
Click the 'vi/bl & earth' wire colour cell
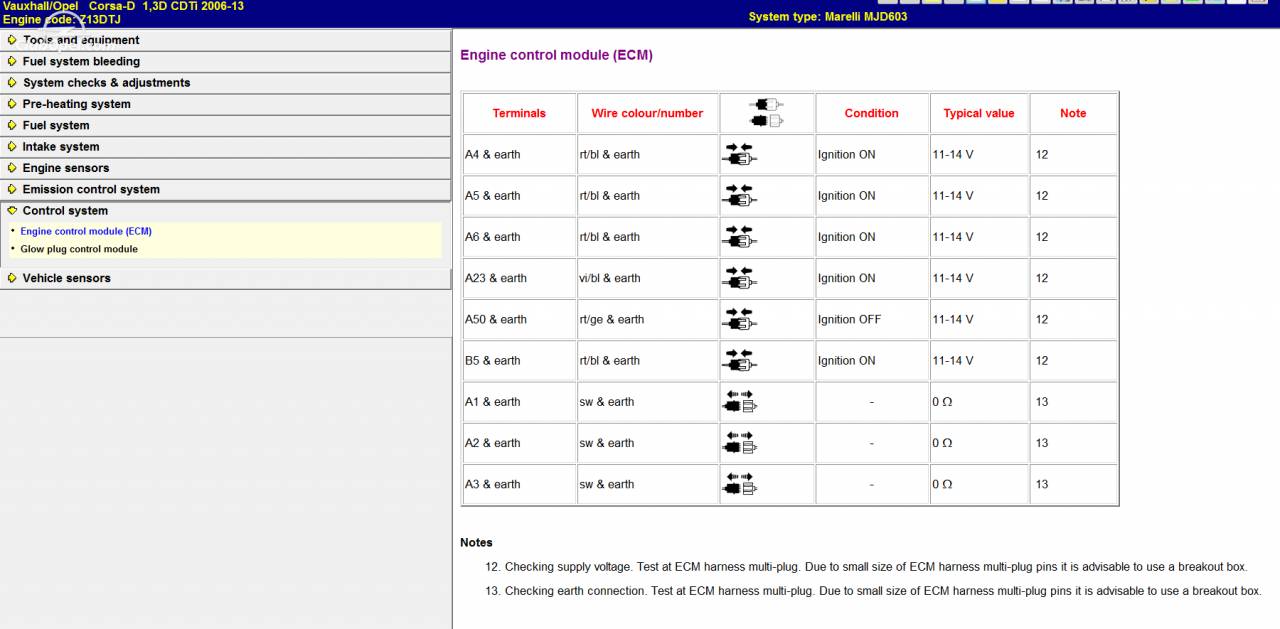pyautogui.click(x=647, y=278)
